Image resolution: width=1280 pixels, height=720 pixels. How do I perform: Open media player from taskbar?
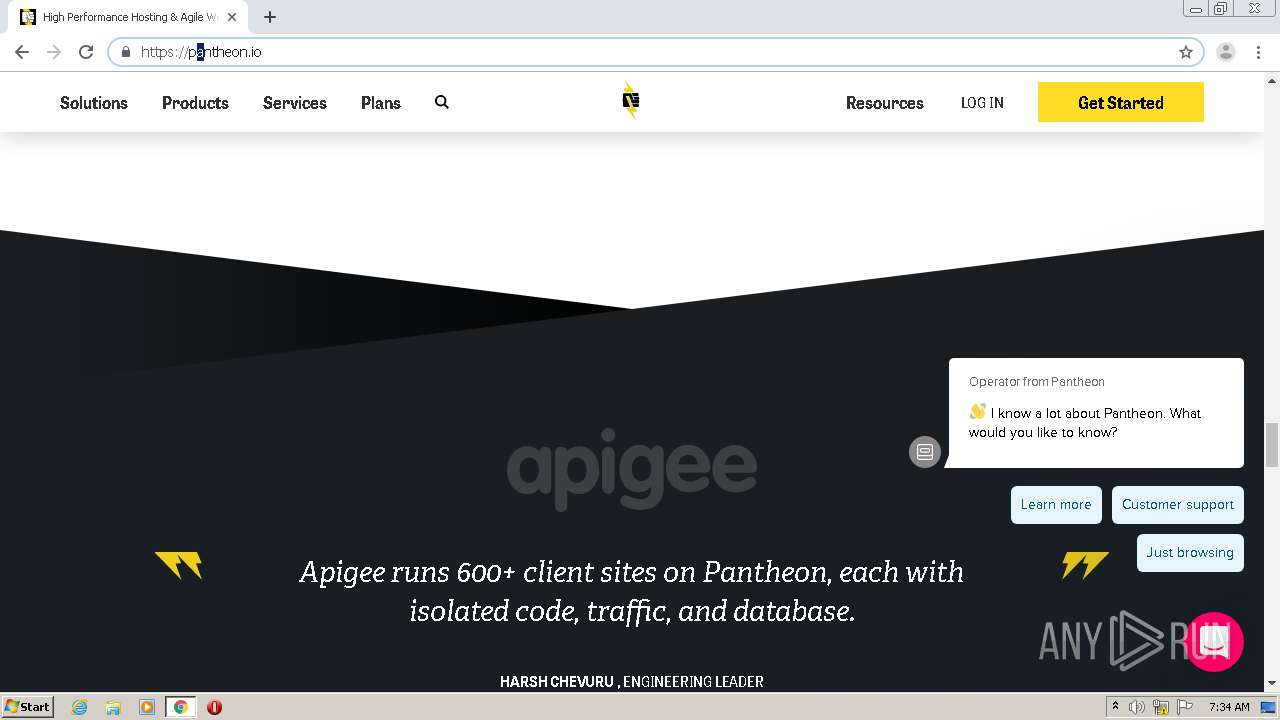147,707
